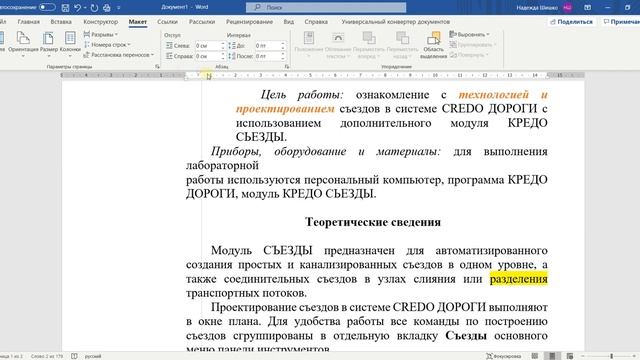
Task: Open the Undo history dropdown arrow
Action: coord(85,7)
